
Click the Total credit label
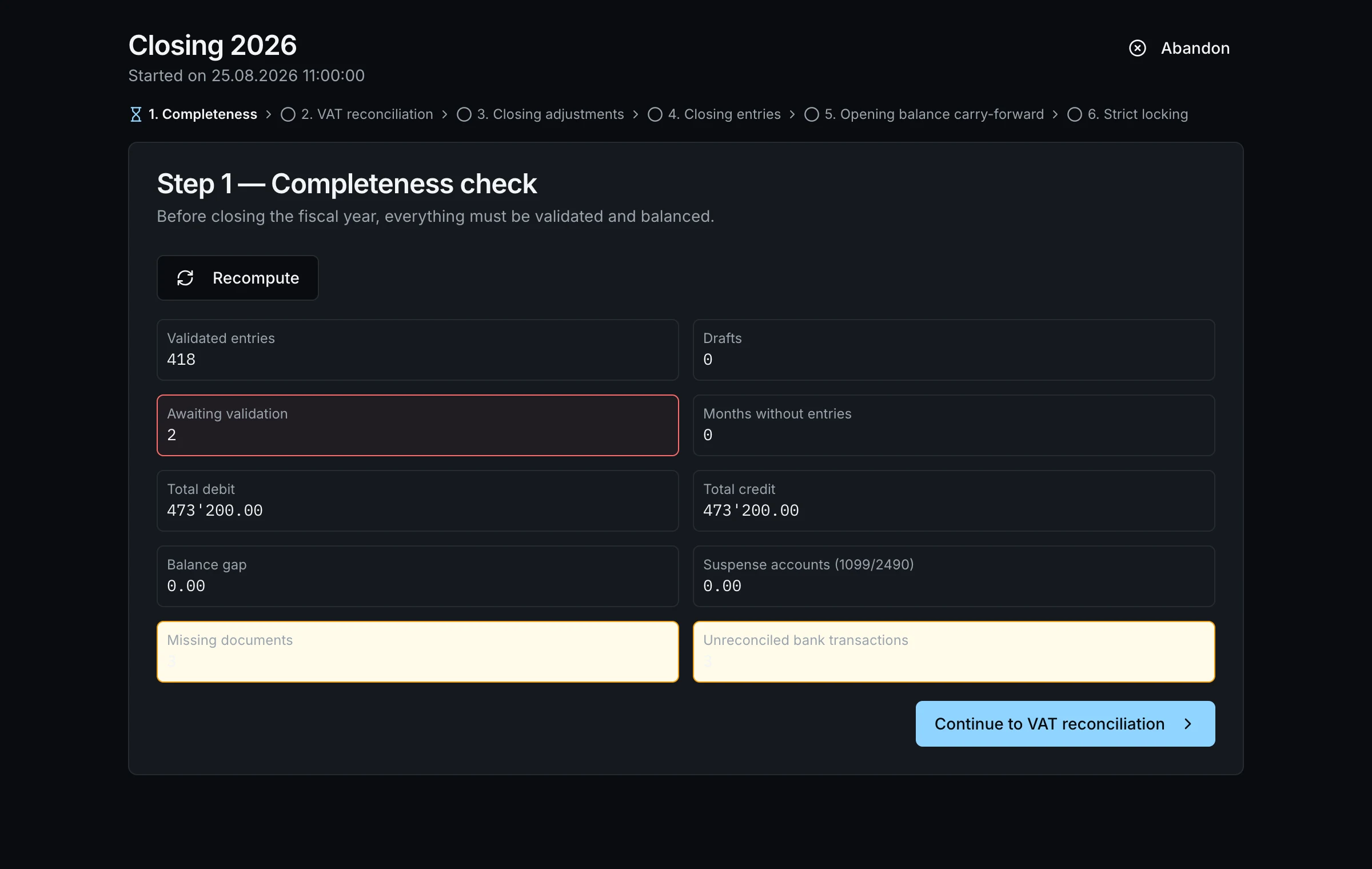click(739, 489)
